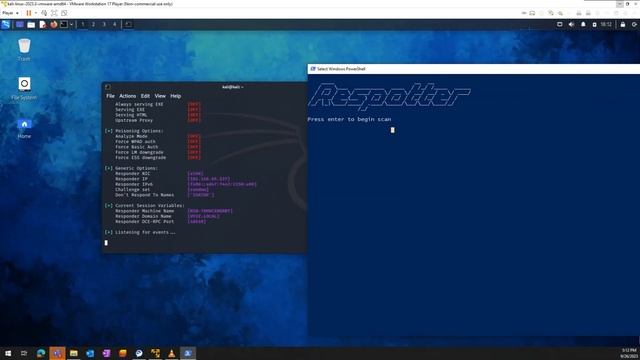This screenshot has height=360, width=640.
Task: Open the Actions menu in Kali terminal
Action: tap(127, 96)
